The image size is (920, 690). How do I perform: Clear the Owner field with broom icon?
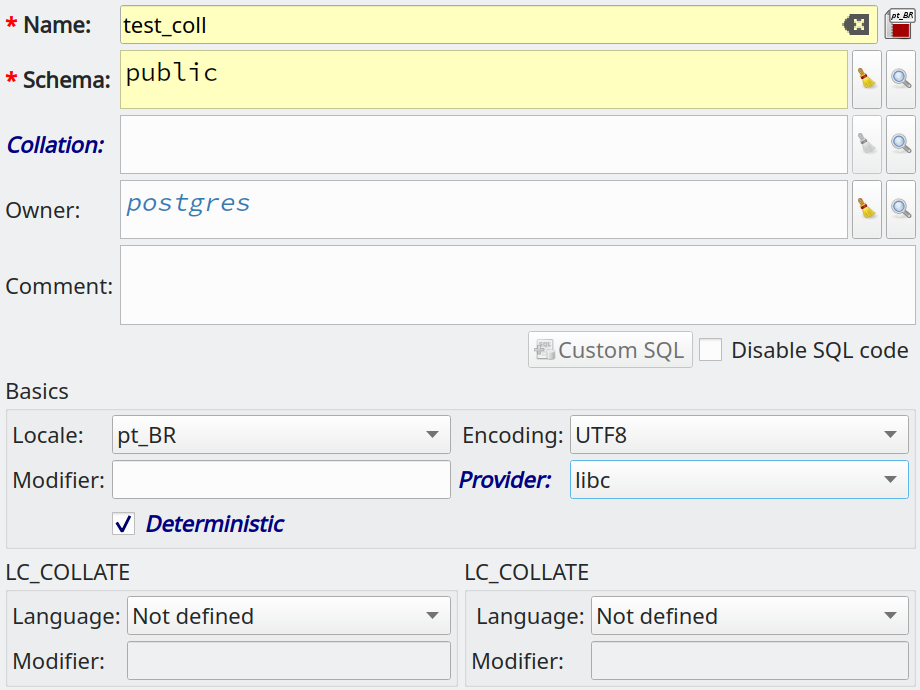click(867, 209)
